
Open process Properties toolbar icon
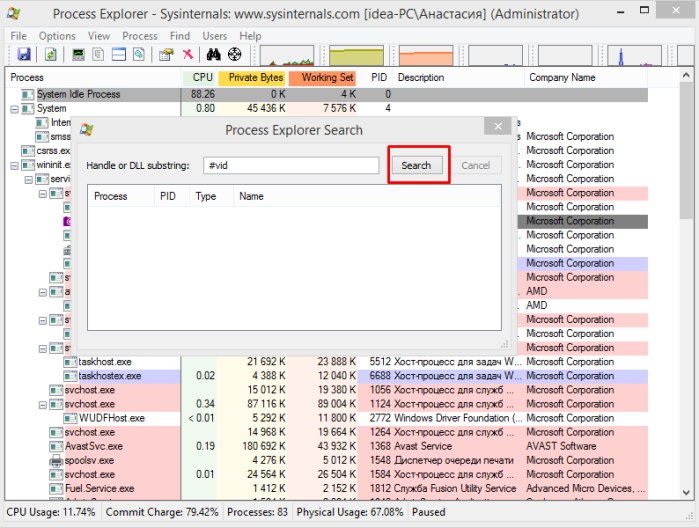coord(166,54)
